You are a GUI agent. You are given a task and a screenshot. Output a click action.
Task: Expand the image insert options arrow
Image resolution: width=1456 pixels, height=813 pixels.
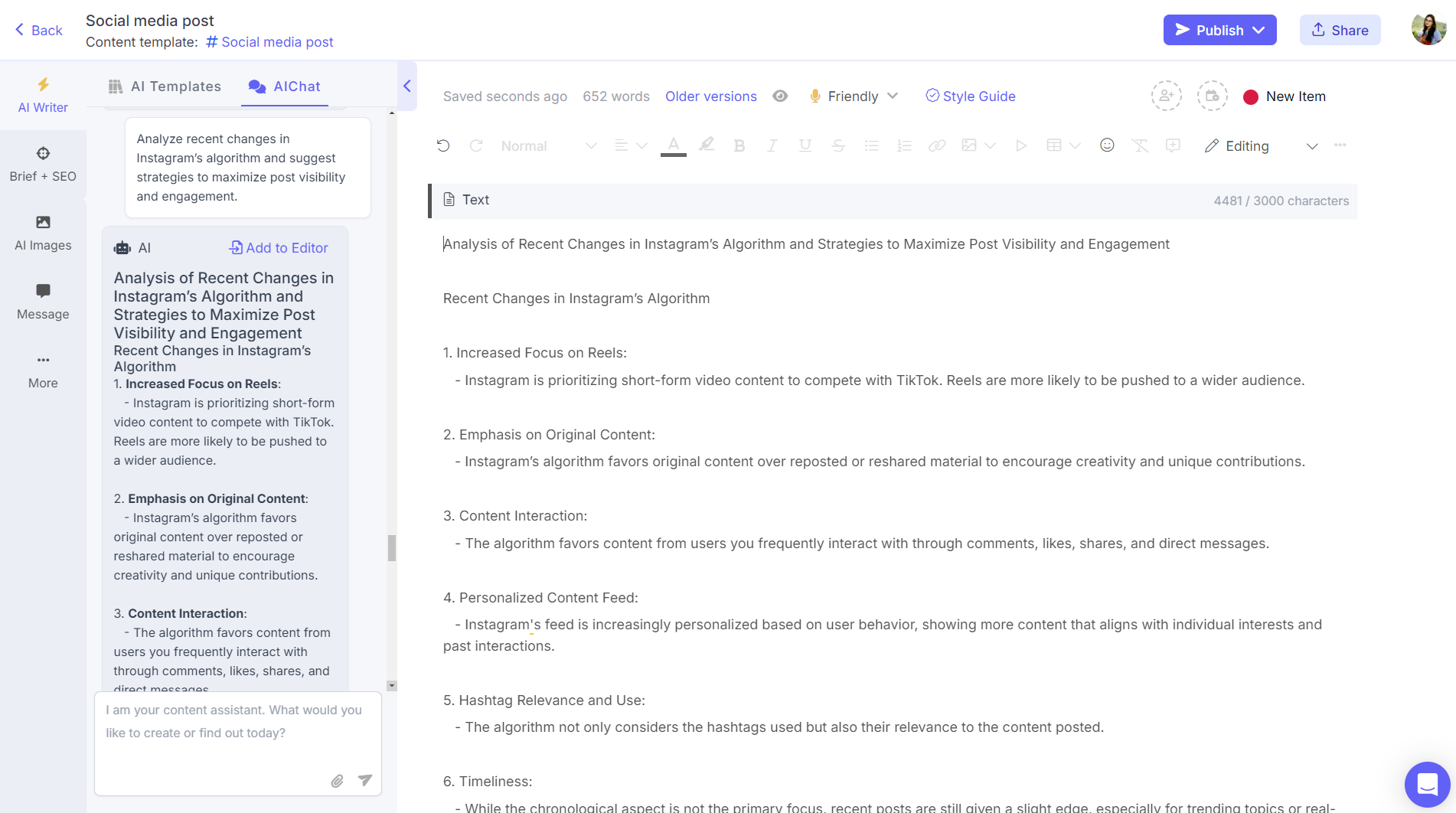[x=990, y=145]
